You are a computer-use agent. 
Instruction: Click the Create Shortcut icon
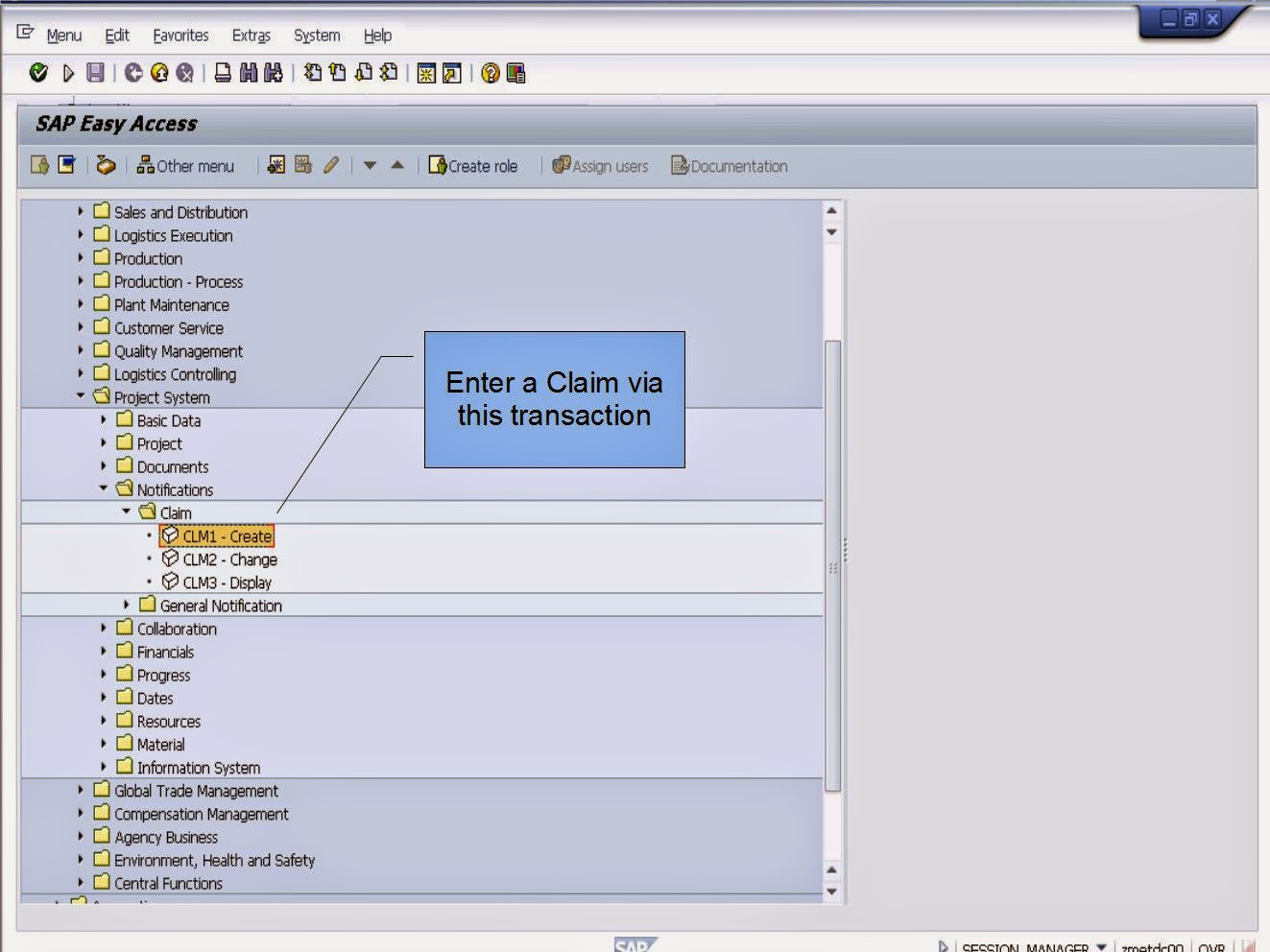tap(452, 73)
